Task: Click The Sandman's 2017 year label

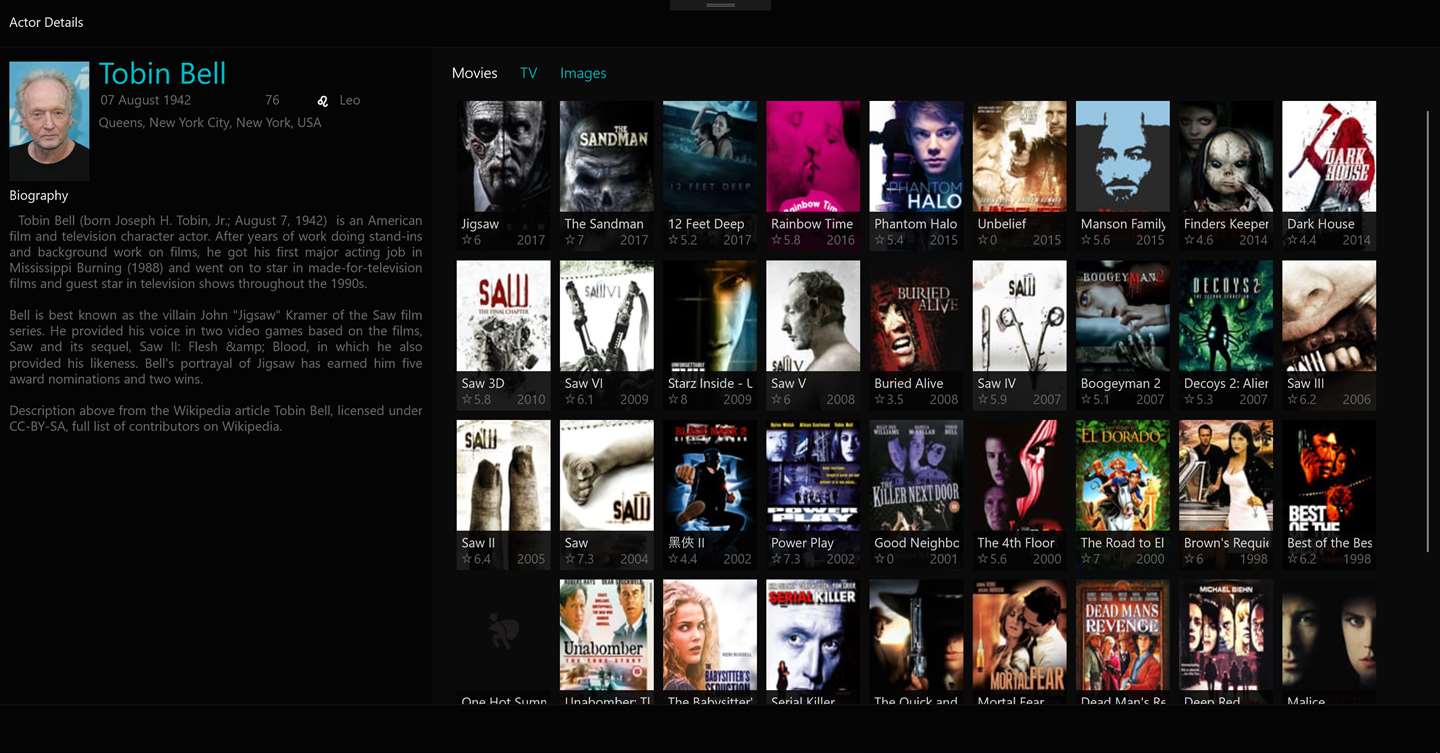Action: coord(634,240)
